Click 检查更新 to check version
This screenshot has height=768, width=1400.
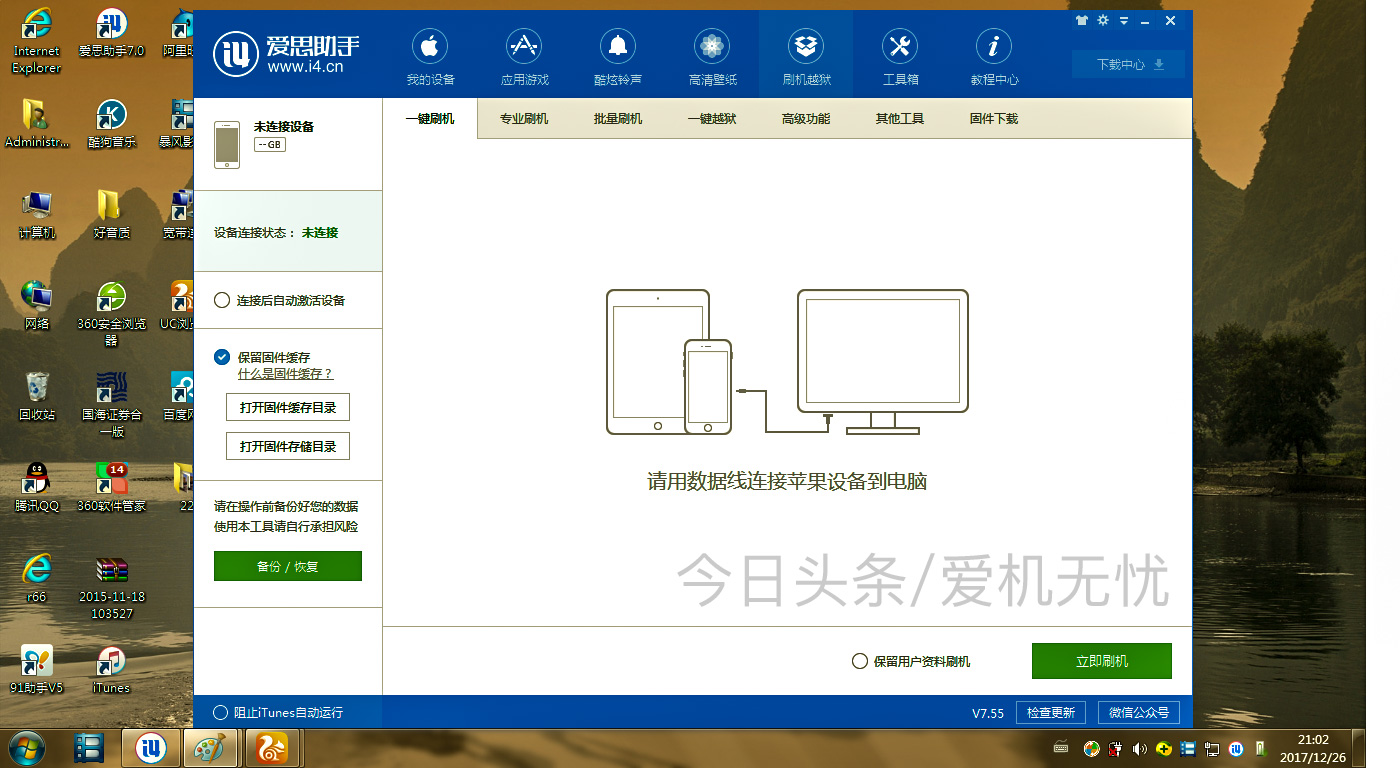tap(1051, 712)
